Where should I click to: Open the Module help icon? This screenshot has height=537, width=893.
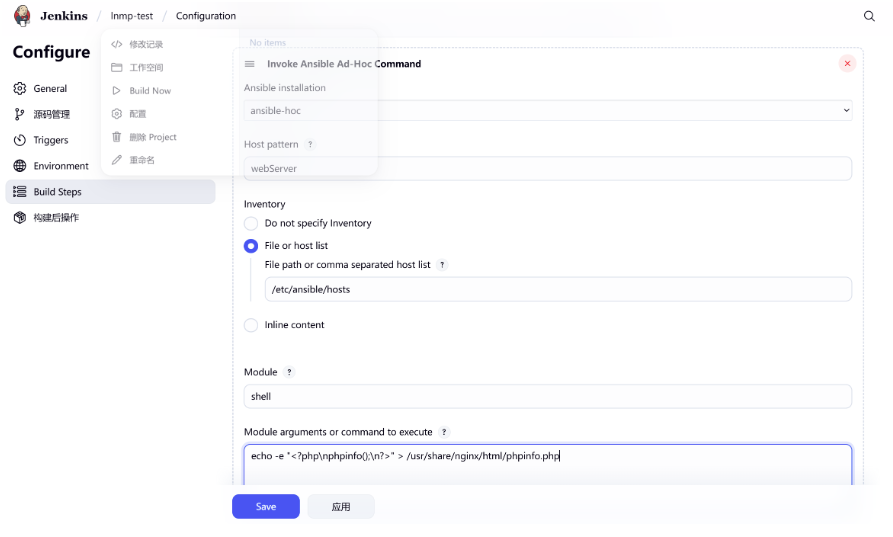tap(289, 372)
